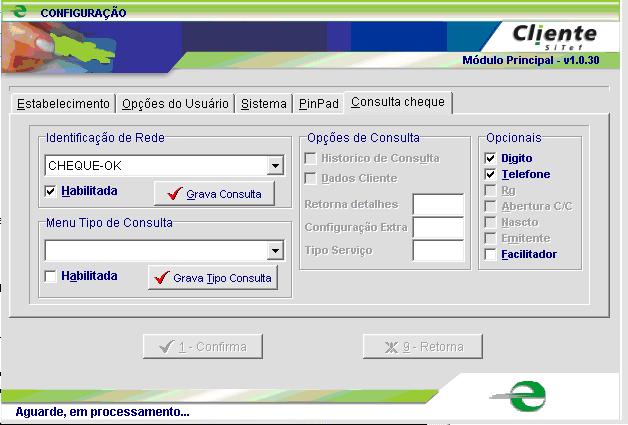This screenshot has width=628, height=425.
Task: Click the Cliente SiTef logo
Action: coord(553,36)
